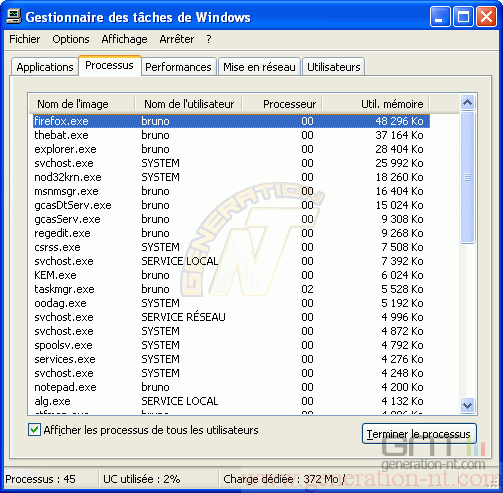Switch to the Performances tab

click(x=178, y=67)
